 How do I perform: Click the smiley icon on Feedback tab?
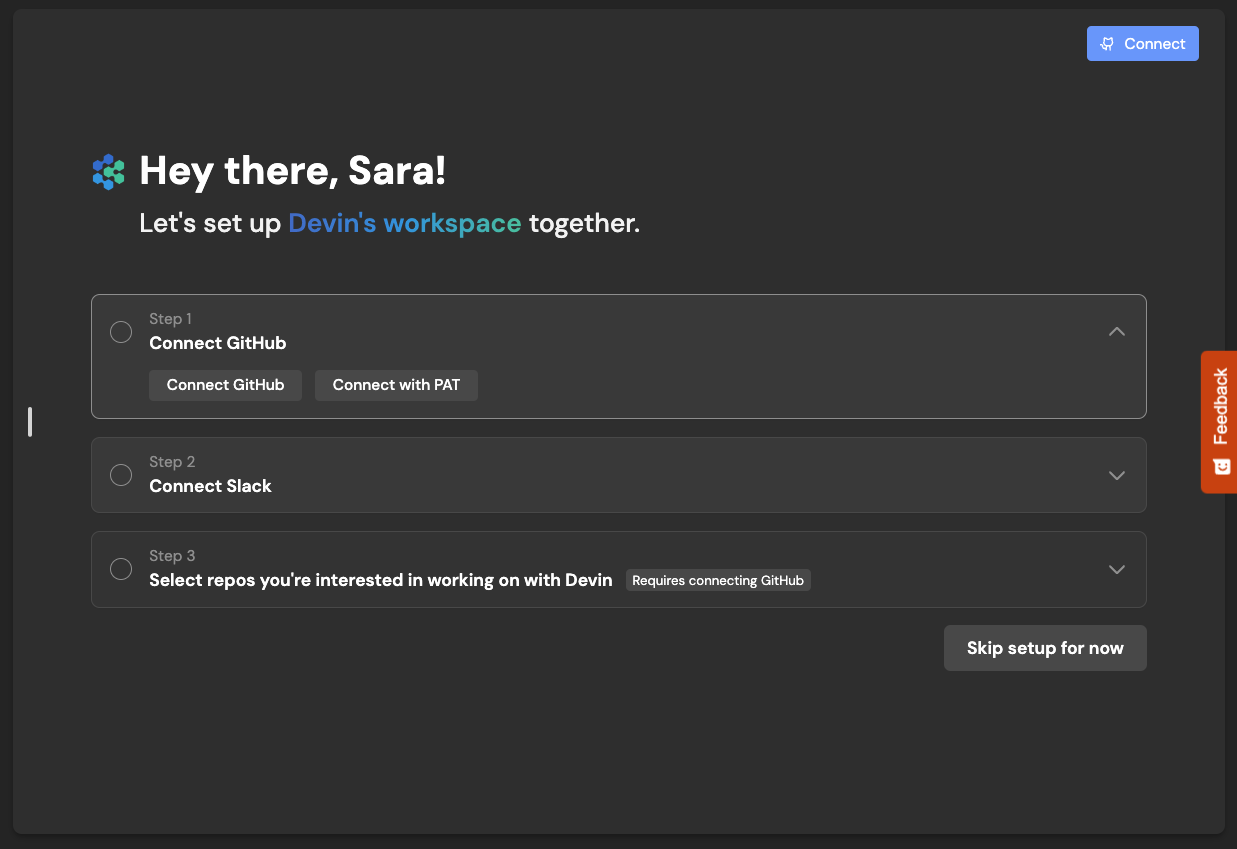(x=1220, y=467)
